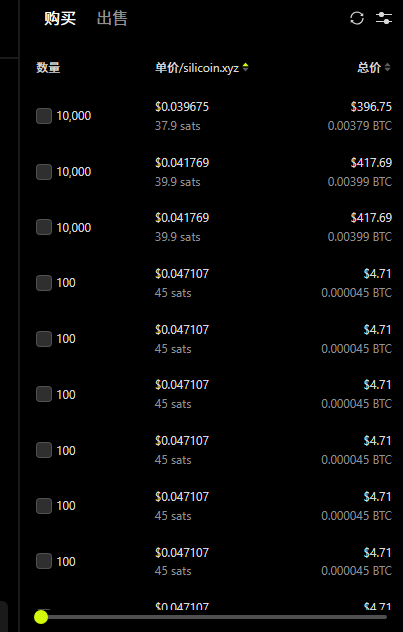Click the $396.75 total price entry

[x=371, y=107]
